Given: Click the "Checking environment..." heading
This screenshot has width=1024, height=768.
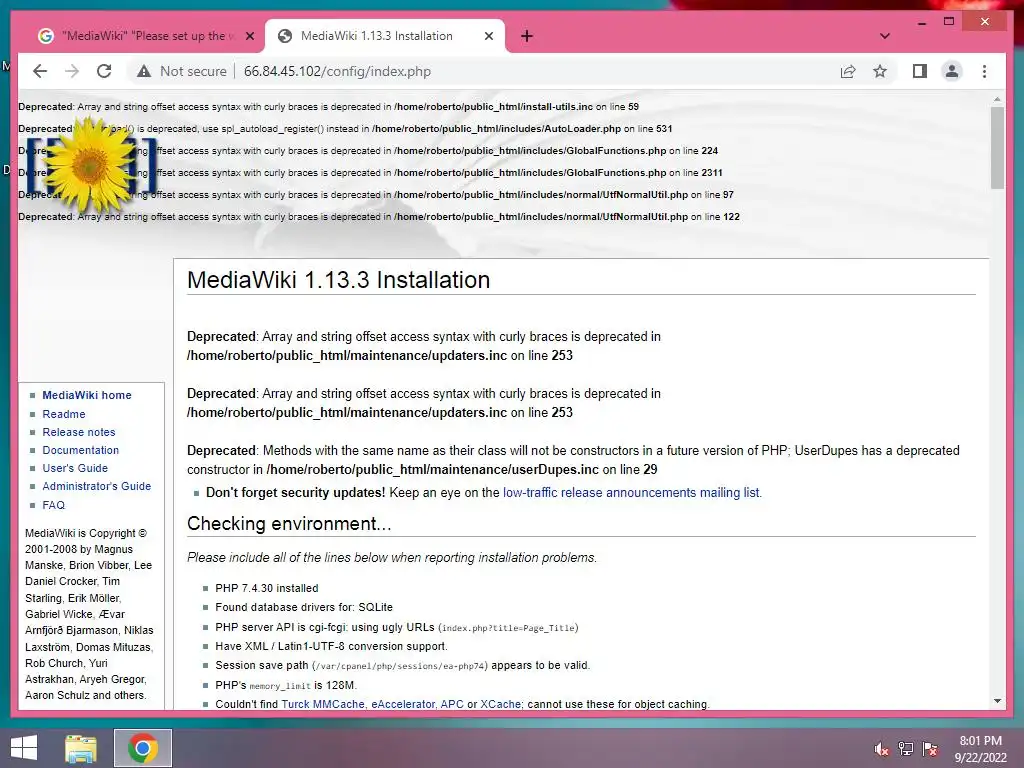Looking at the screenshot, I should 289,524.
